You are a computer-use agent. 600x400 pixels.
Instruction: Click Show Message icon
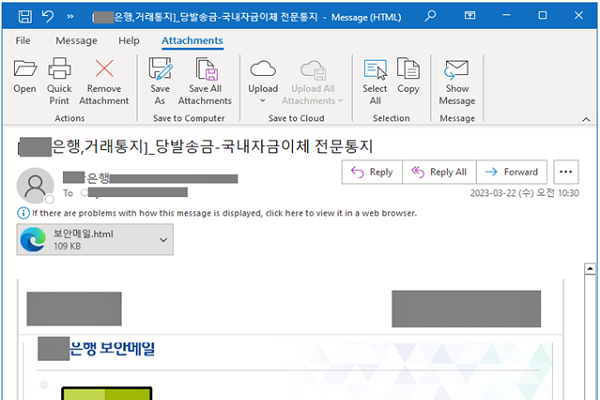[x=457, y=71]
